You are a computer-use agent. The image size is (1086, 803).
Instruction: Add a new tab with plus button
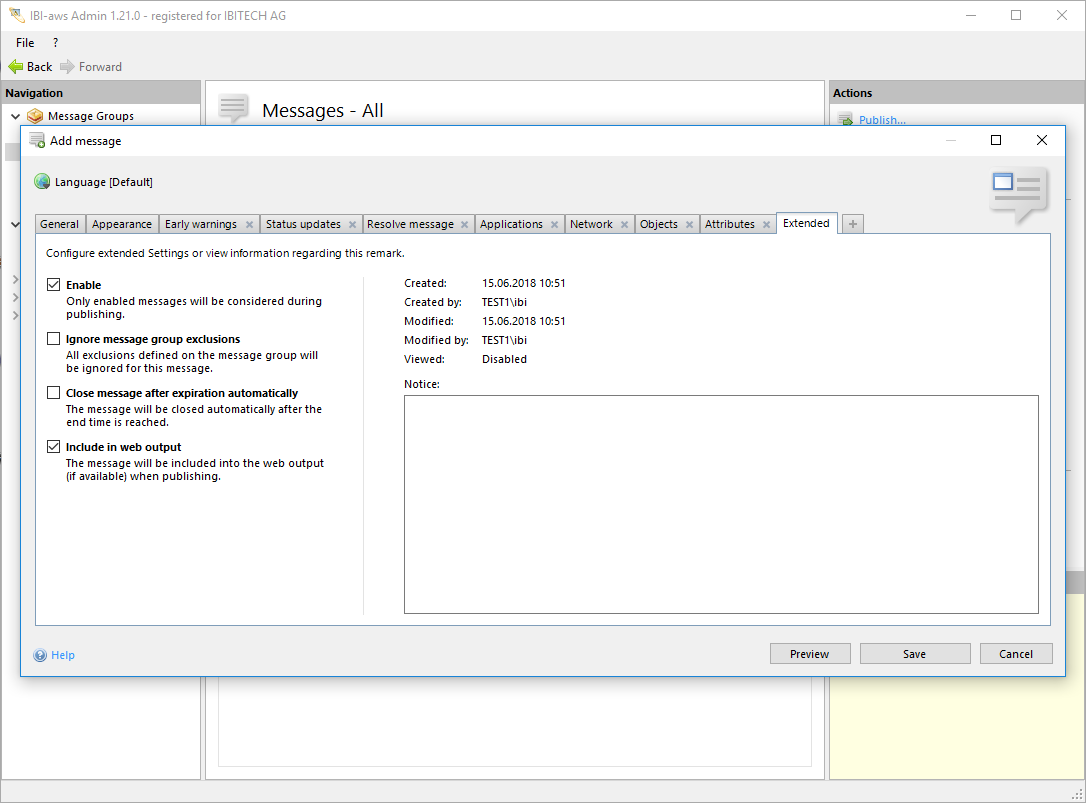coord(852,224)
